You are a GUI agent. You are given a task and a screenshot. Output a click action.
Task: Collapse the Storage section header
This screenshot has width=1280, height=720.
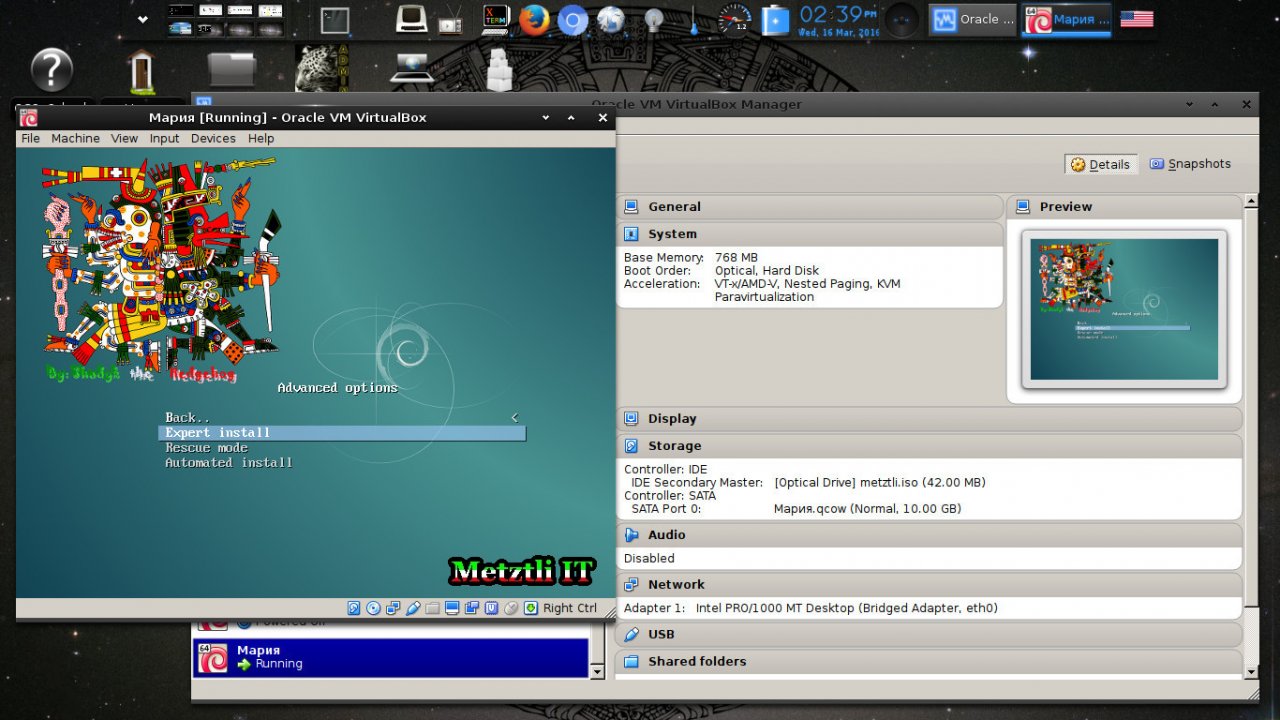tap(929, 446)
